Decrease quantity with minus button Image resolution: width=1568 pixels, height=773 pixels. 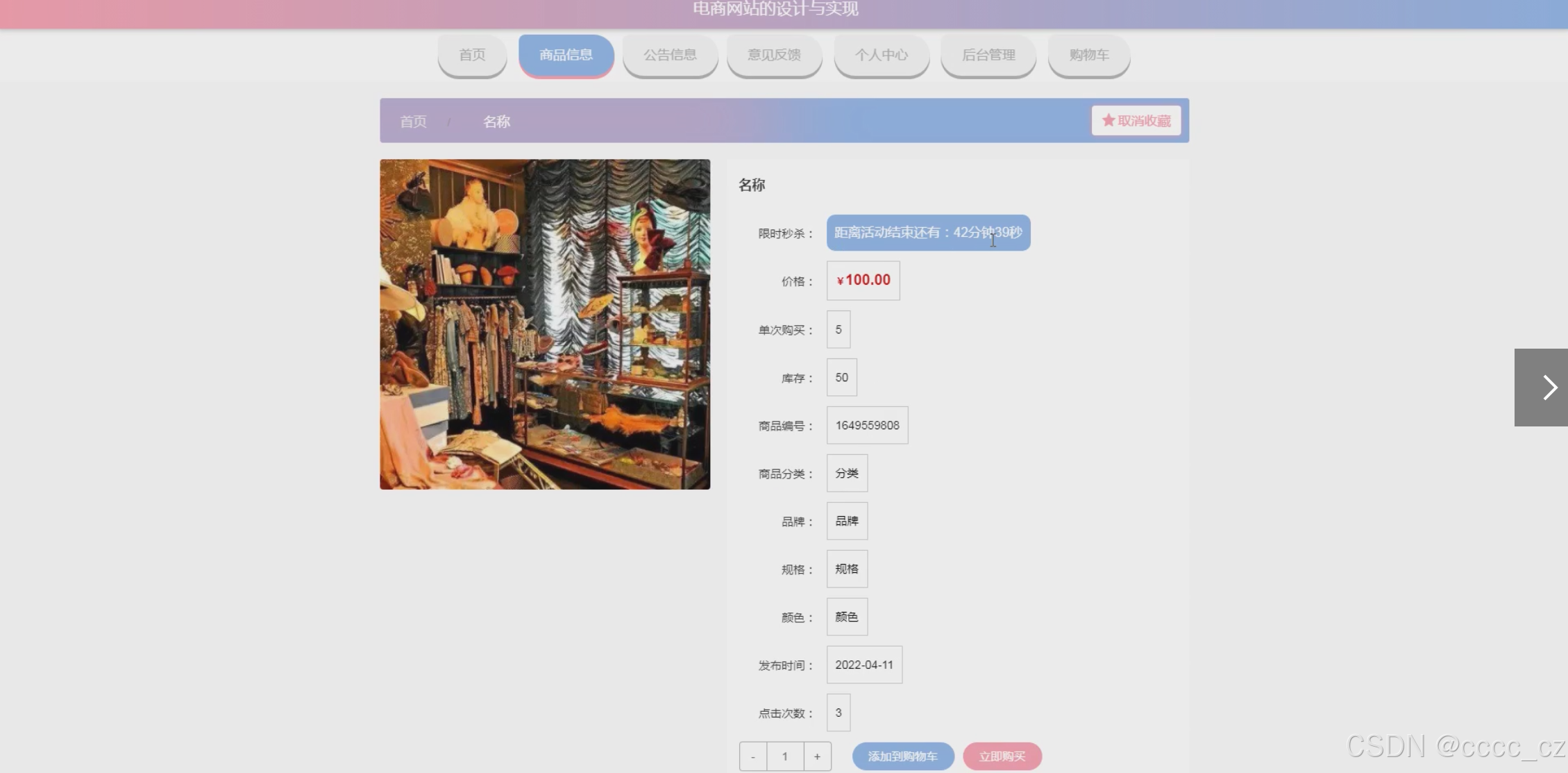click(x=752, y=756)
